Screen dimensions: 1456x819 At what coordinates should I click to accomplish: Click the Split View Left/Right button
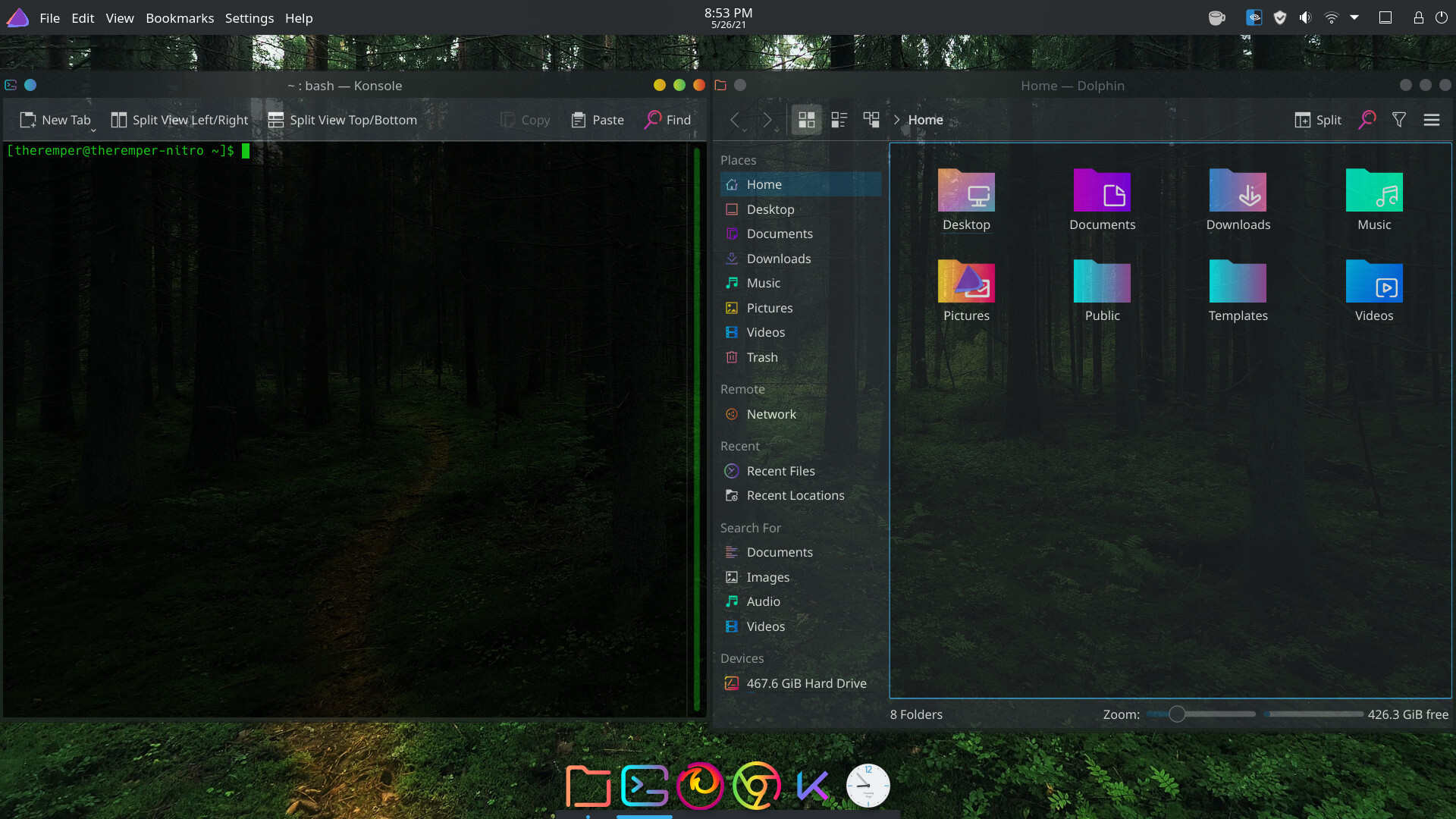click(x=180, y=119)
